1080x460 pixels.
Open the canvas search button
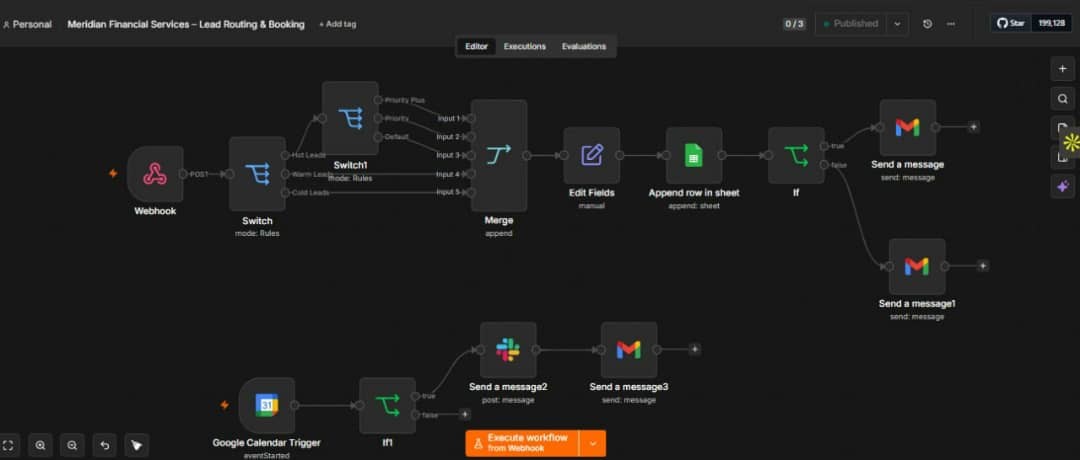(1062, 98)
